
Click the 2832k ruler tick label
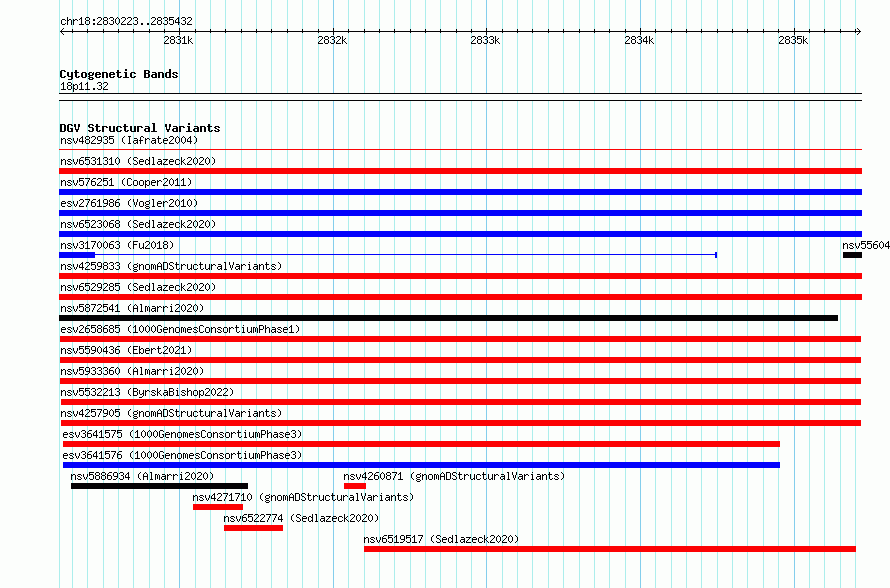pyautogui.click(x=332, y=40)
